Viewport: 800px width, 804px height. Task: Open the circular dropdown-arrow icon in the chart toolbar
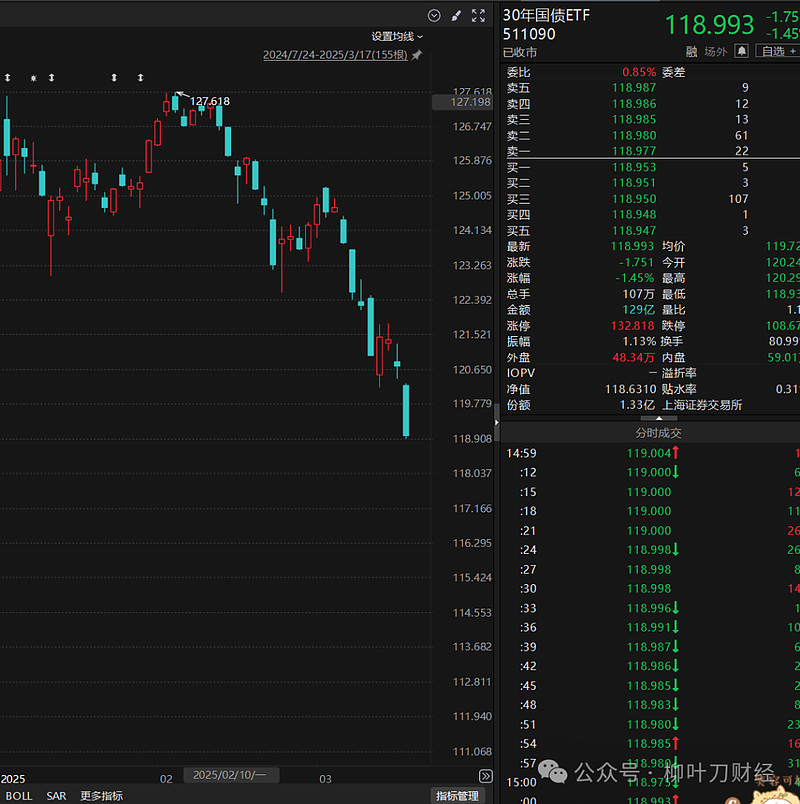pyautogui.click(x=433, y=15)
